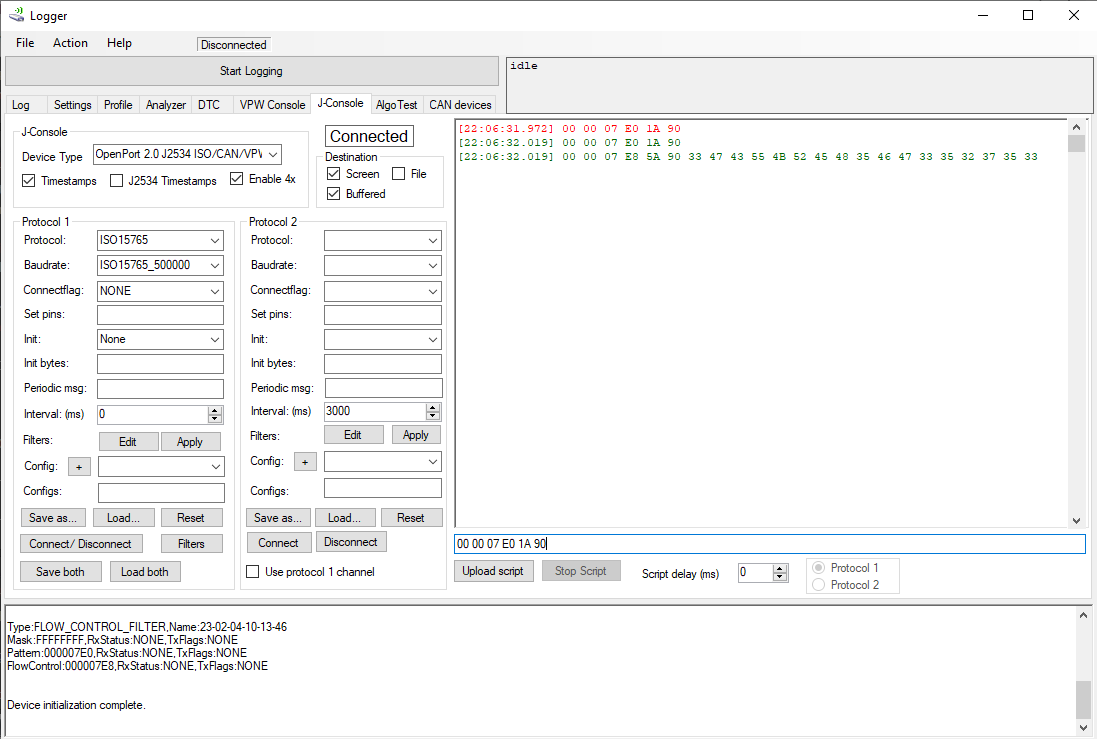
Task: Increase Protocol 1 Interval spinner value
Action: pos(215,410)
